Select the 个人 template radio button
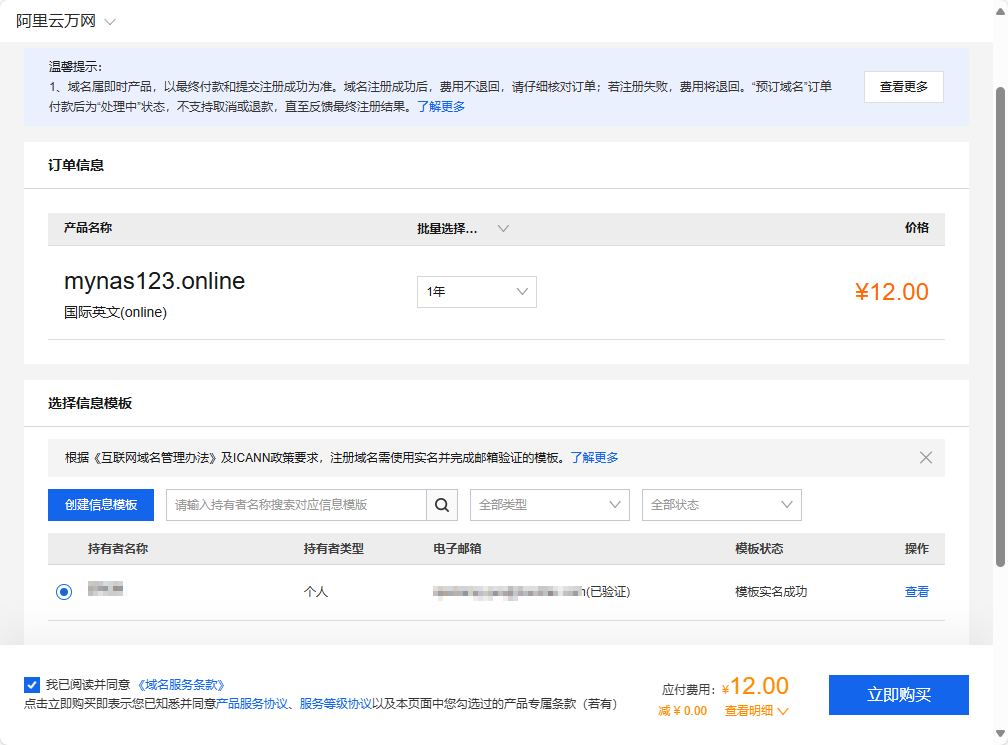 click(x=64, y=591)
